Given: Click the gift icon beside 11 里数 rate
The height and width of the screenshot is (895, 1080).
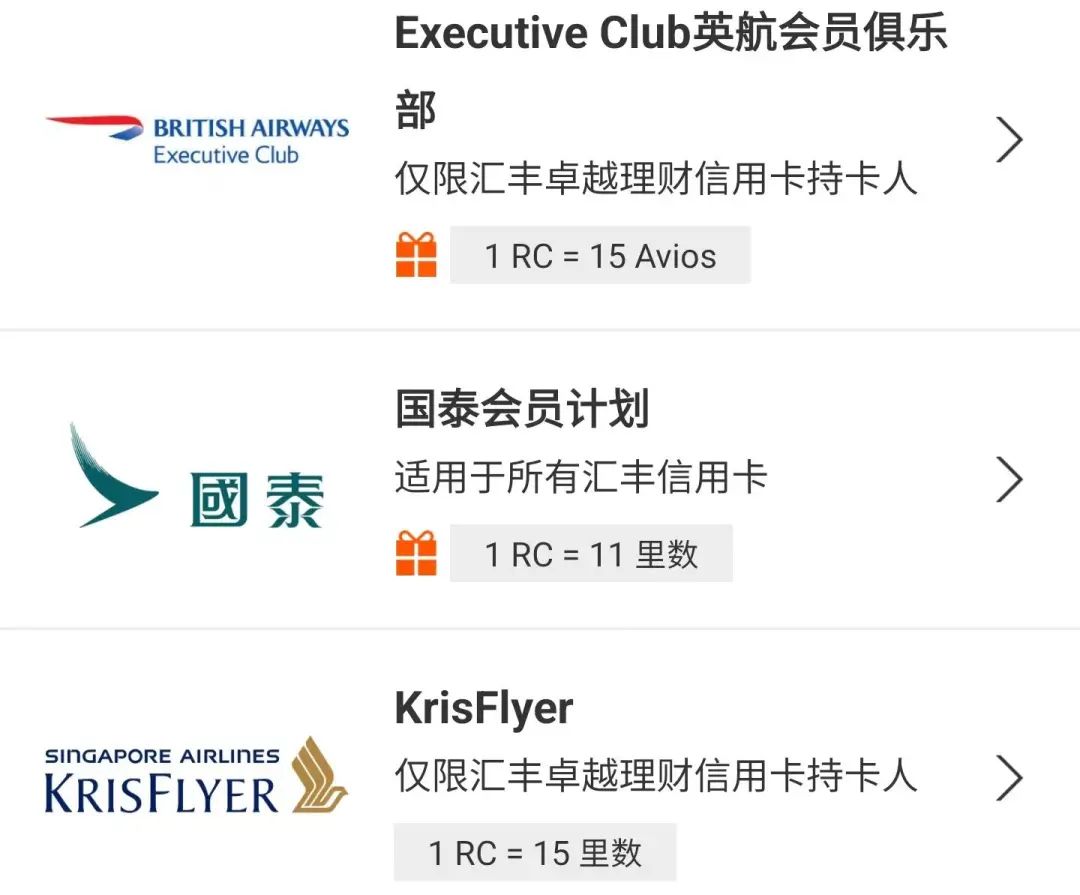Looking at the screenshot, I should [416, 553].
